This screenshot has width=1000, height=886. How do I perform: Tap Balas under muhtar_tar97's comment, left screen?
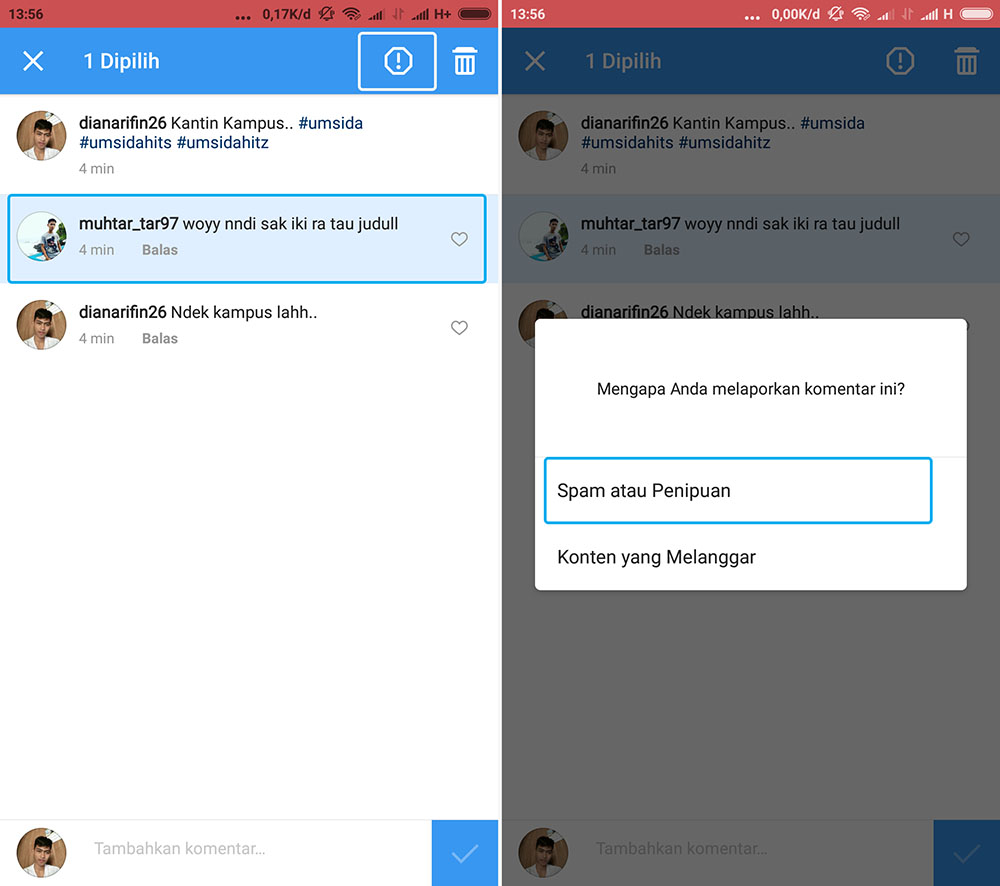pos(160,250)
